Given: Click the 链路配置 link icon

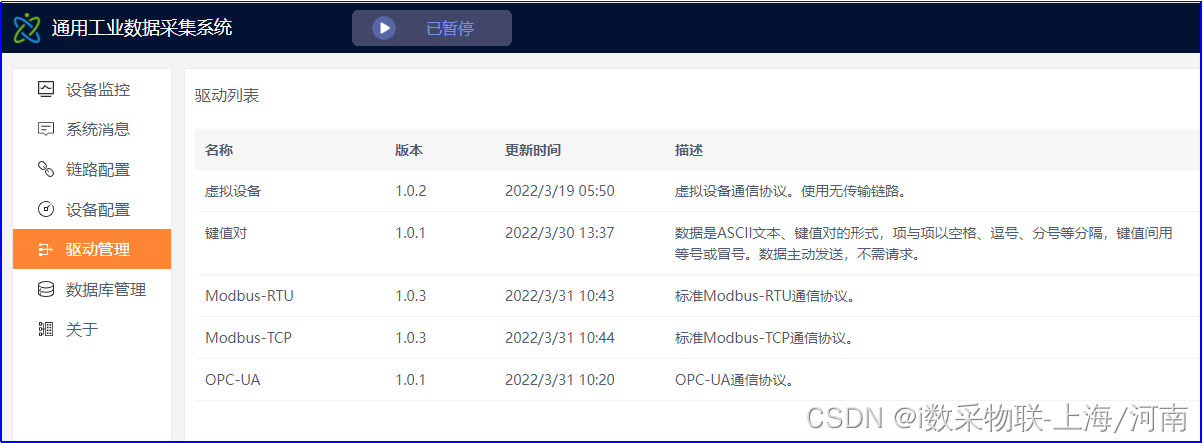Looking at the screenshot, I should (45, 169).
